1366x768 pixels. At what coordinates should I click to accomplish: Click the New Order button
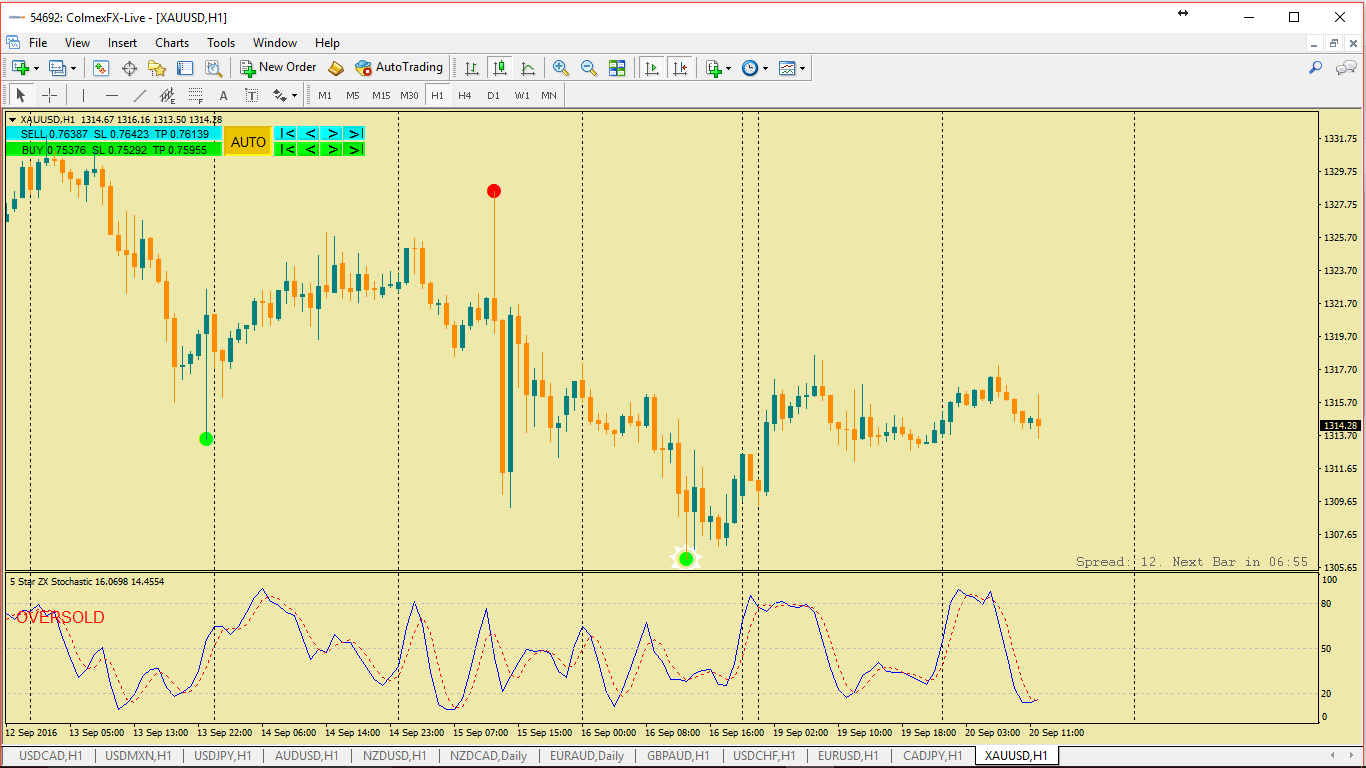278,68
